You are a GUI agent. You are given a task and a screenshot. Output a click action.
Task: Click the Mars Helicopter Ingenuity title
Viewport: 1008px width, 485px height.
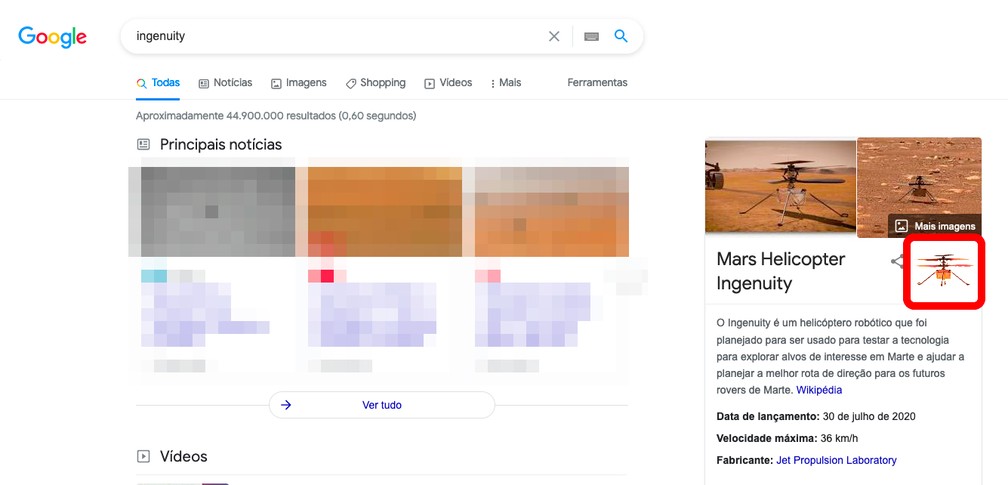tap(780, 271)
